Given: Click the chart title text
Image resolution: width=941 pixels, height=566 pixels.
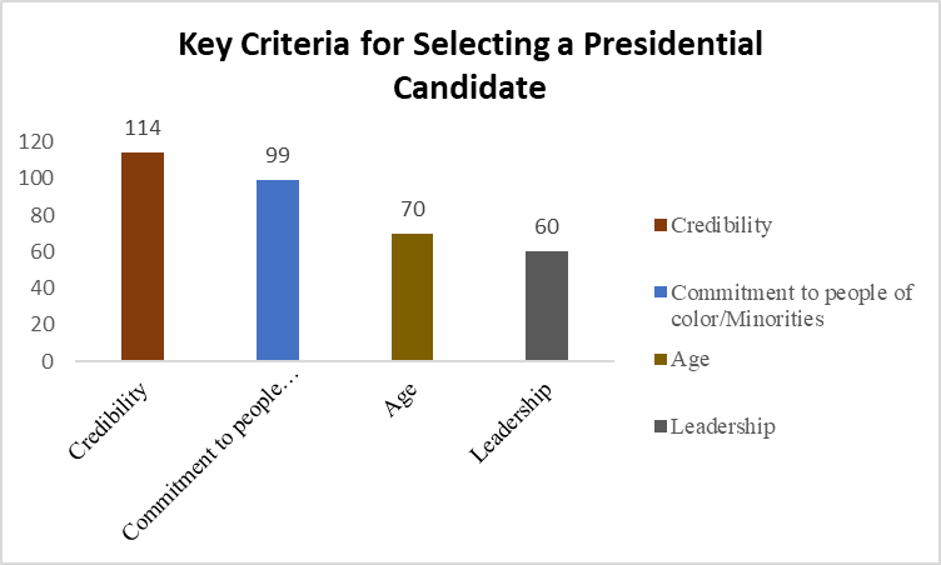Looking at the screenshot, I should (x=470, y=65).
